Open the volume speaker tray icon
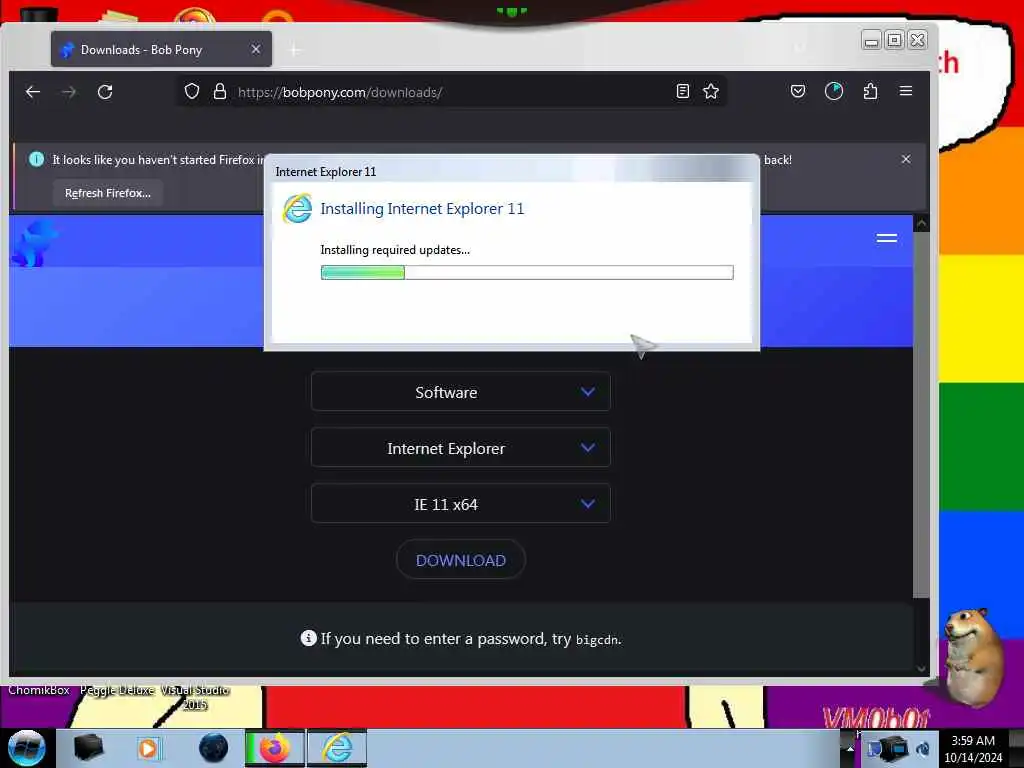Image resolution: width=1024 pixels, height=768 pixels. pos(923,749)
